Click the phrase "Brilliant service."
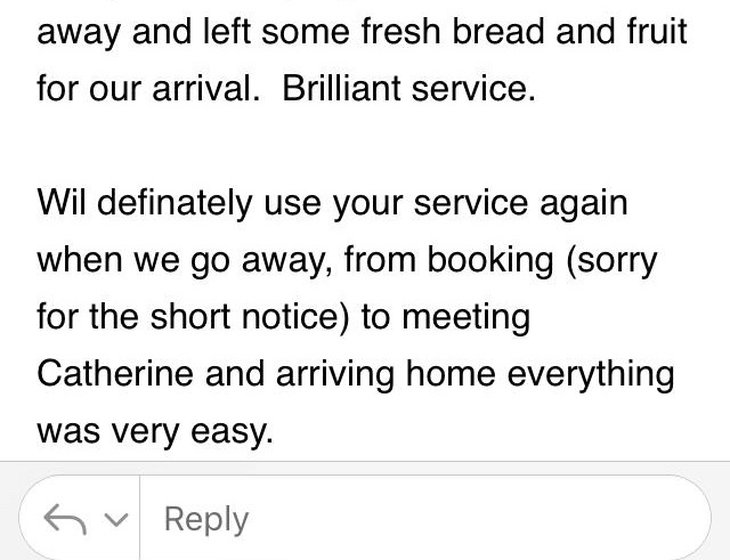The height and width of the screenshot is (560, 730). [410, 88]
